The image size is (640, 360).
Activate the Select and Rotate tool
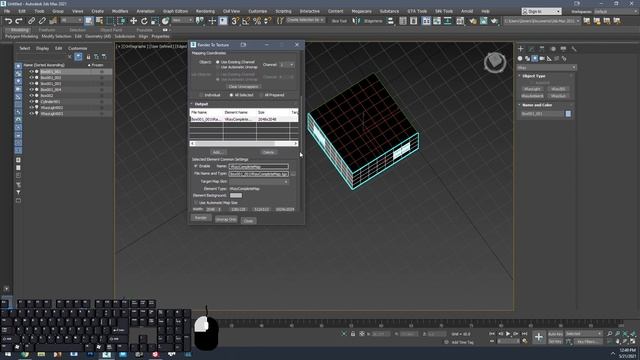(144, 21)
